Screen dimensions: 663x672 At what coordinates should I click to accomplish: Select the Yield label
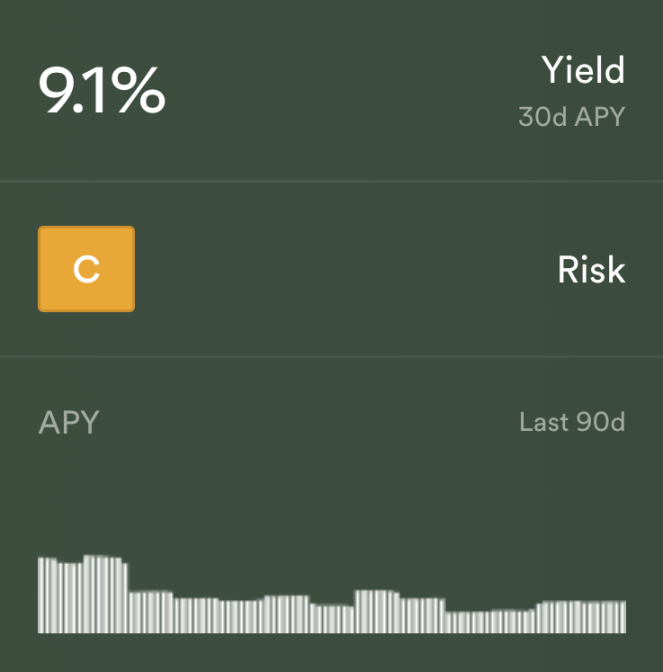582,70
